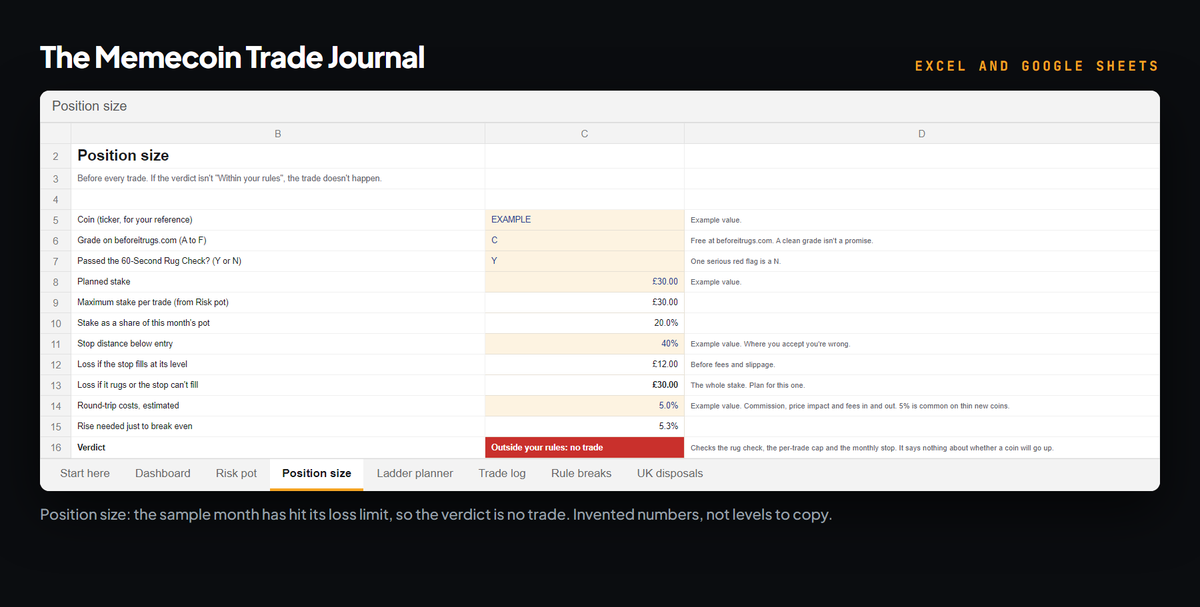Select row 11 header
Viewport: 1200px width, 607px height.
coord(55,344)
